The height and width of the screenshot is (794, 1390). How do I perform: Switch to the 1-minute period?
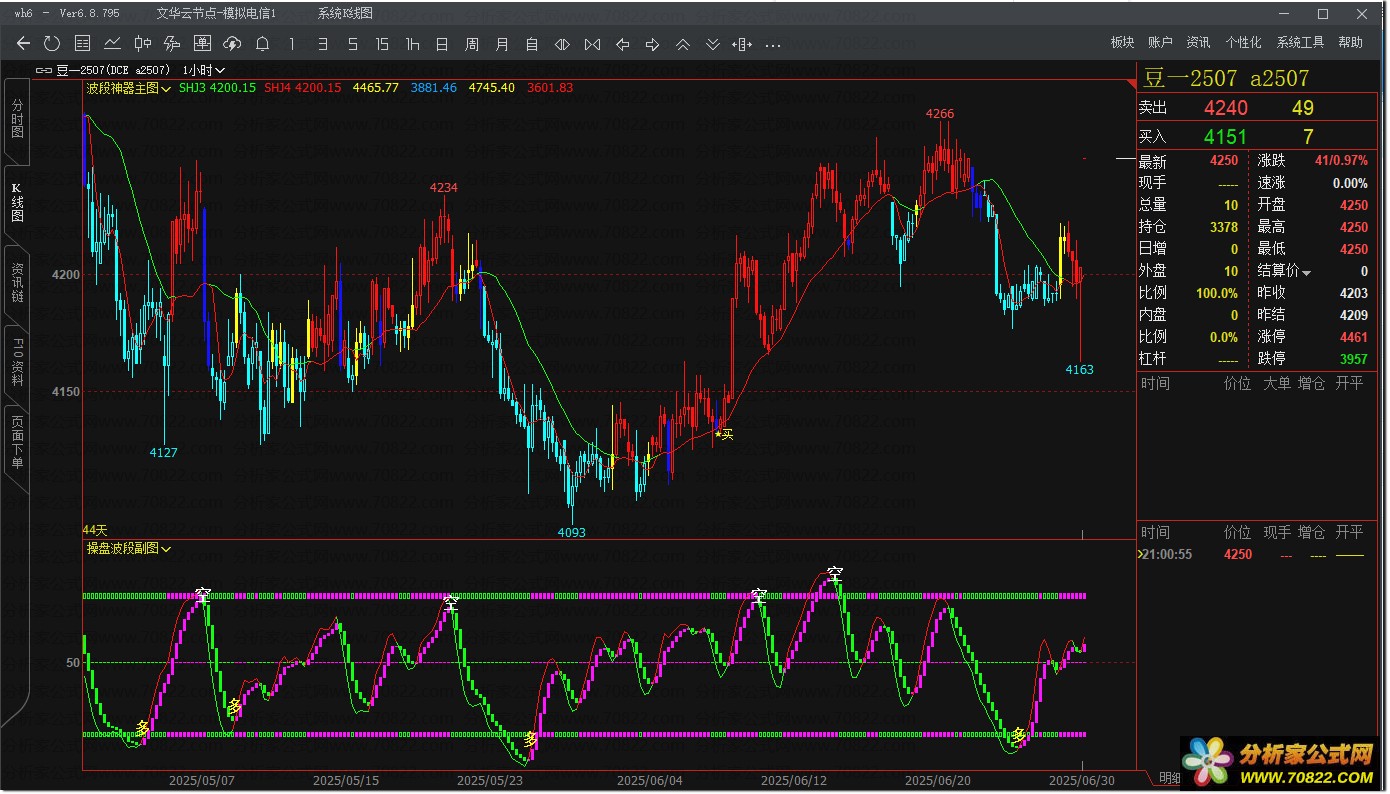click(x=292, y=44)
